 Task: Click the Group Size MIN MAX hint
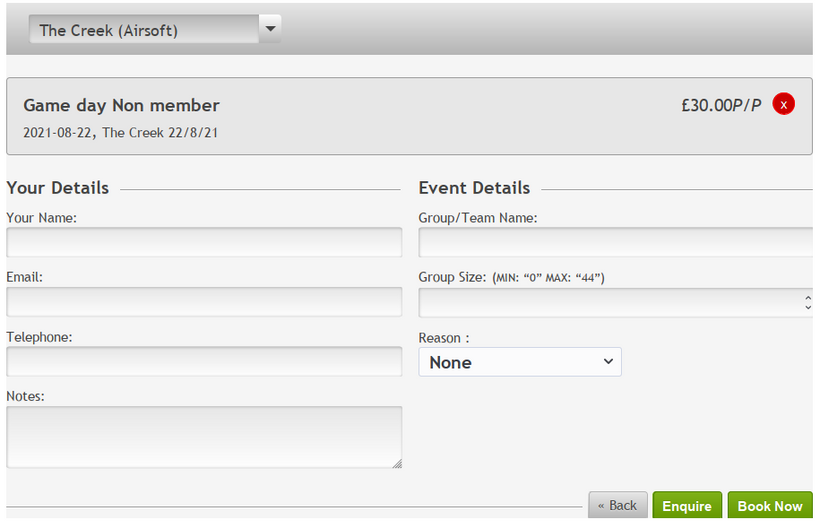tap(548, 277)
